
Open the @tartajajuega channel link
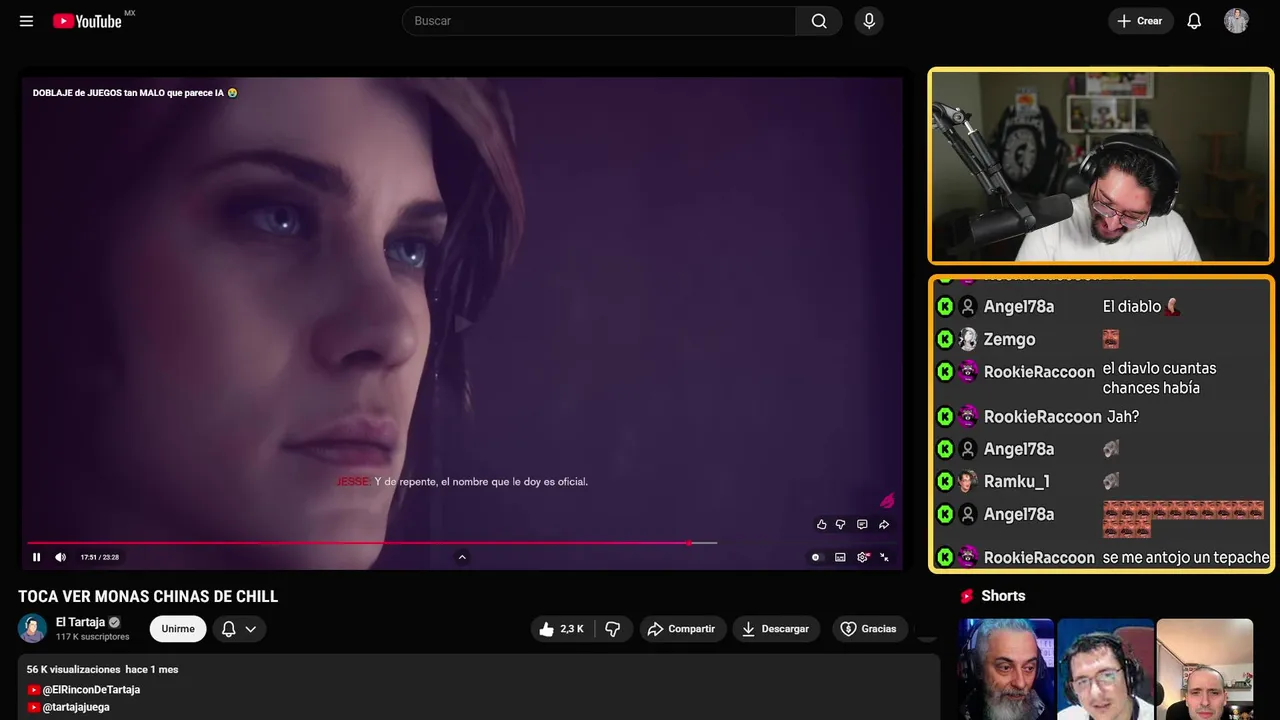tap(76, 707)
